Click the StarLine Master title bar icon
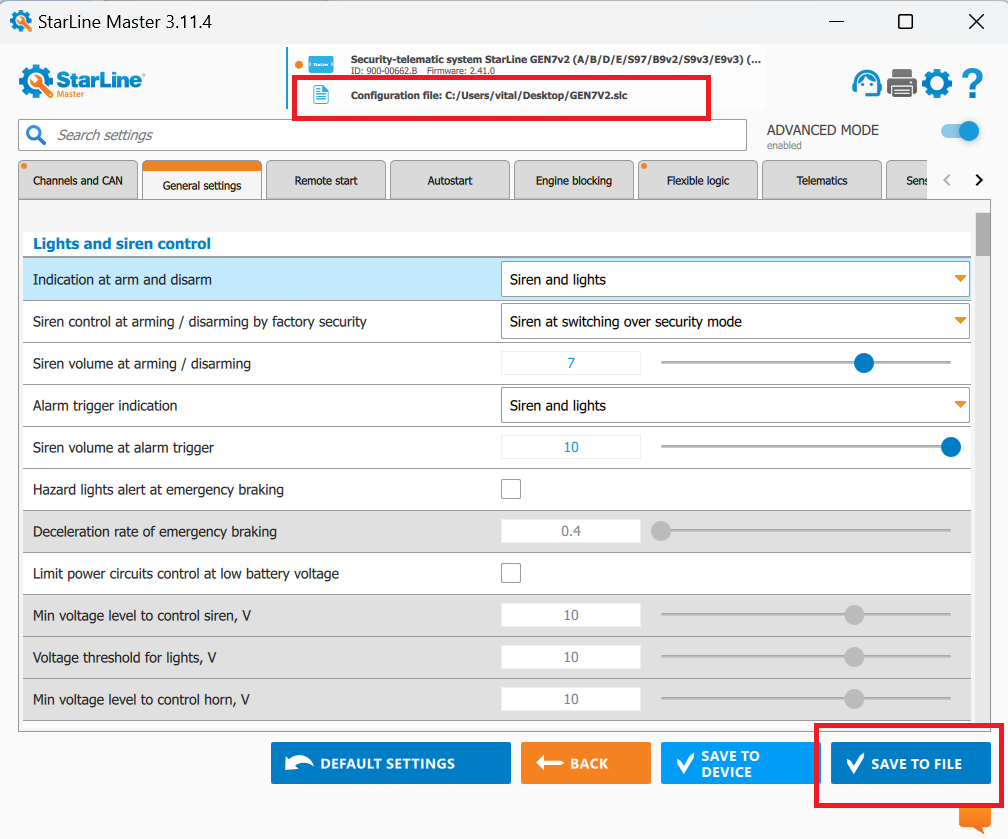 point(21,21)
